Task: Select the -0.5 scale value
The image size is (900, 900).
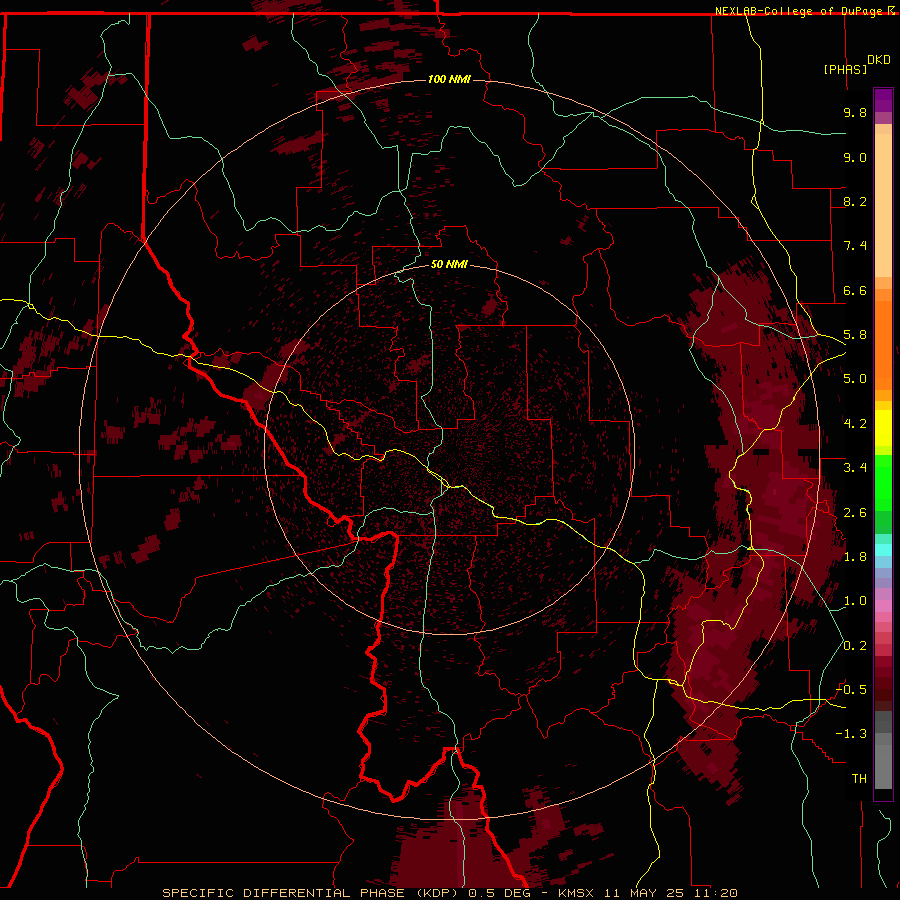Action: 851,690
